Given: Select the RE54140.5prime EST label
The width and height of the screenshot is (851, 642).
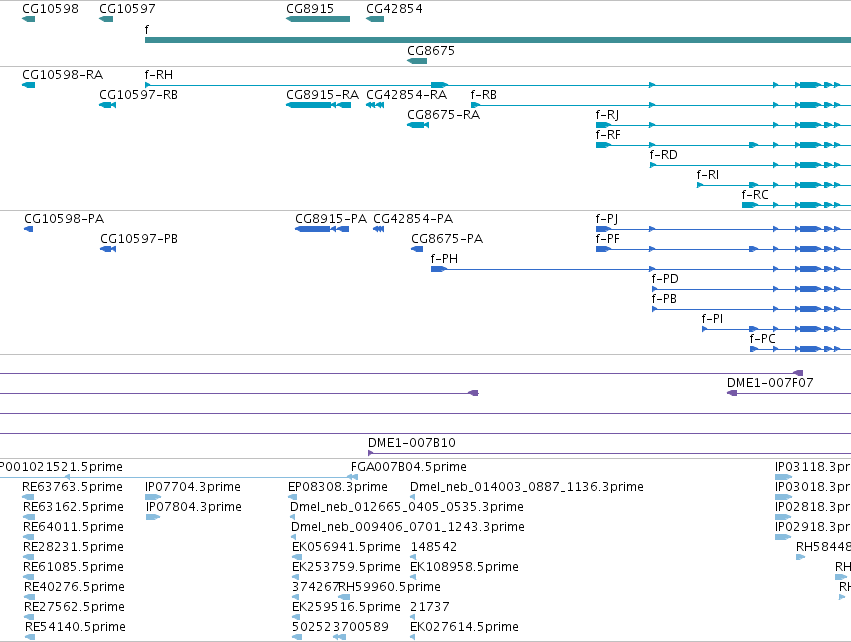Looking at the screenshot, I should [x=75, y=627].
